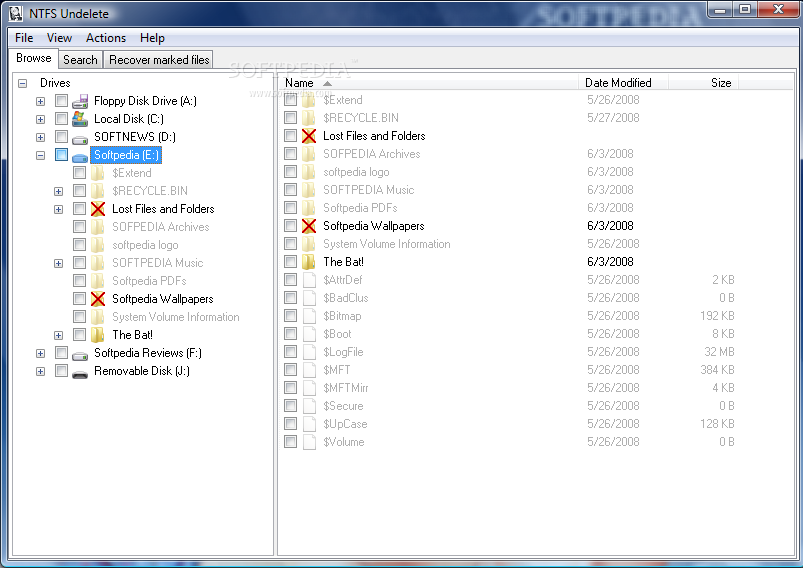Open the Help menu
Viewport: 803px width, 568px height.
tap(152, 38)
